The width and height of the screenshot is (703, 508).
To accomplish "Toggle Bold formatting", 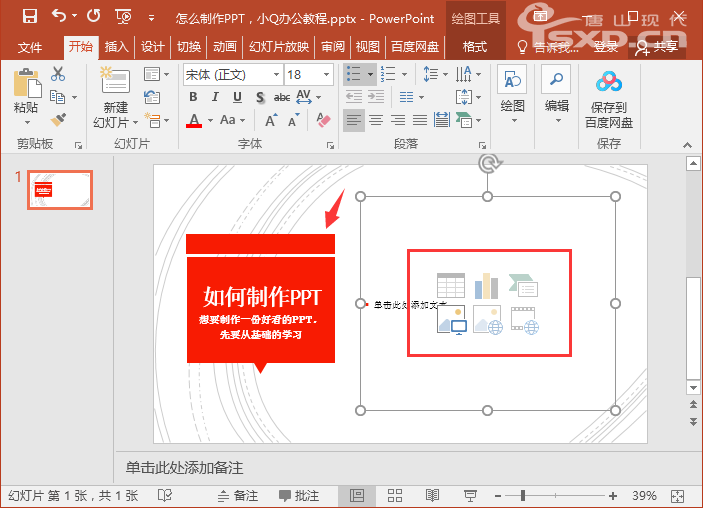I will [x=193, y=97].
